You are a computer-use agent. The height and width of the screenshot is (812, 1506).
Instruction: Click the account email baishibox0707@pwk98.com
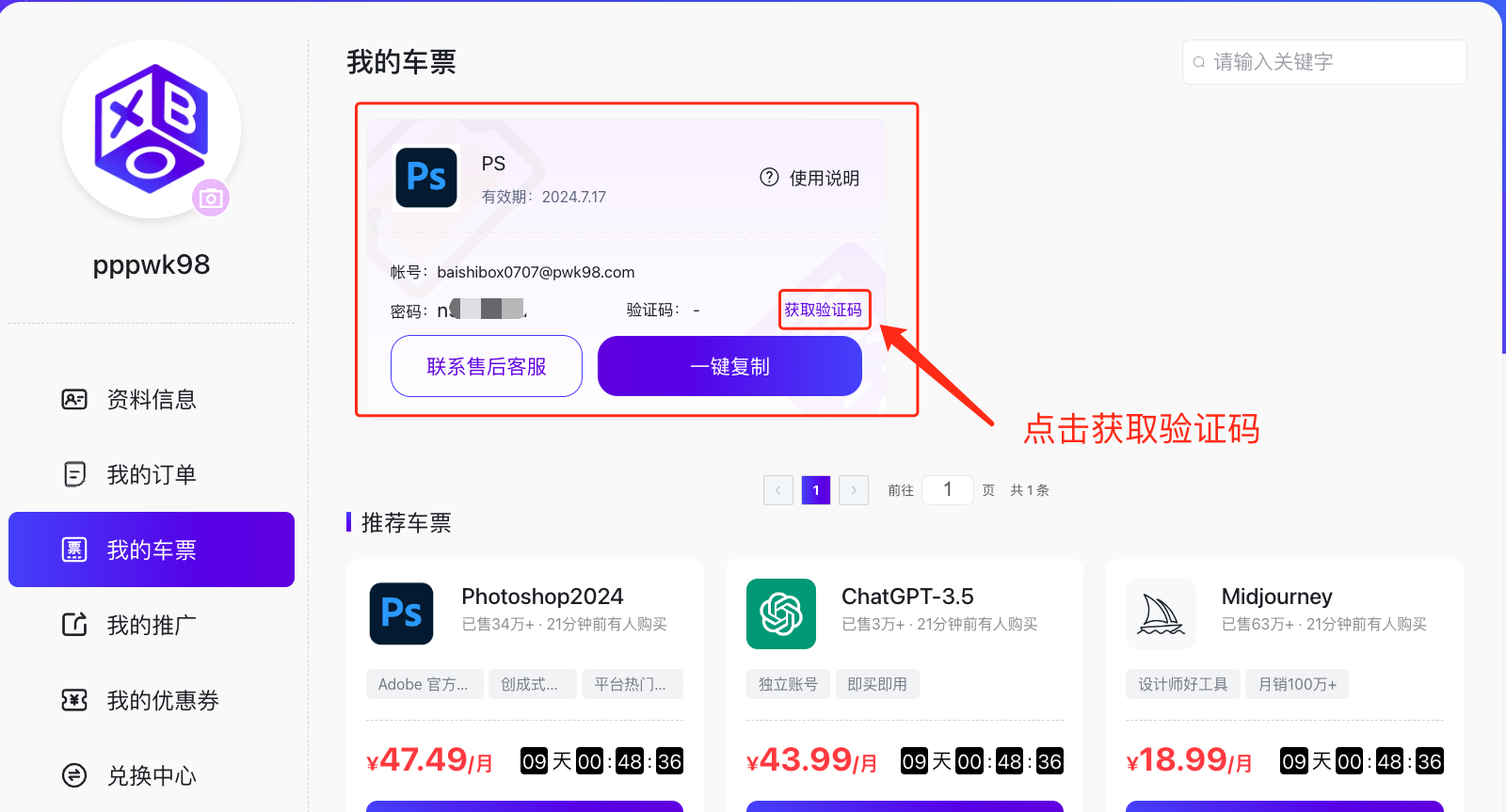[536, 272]
